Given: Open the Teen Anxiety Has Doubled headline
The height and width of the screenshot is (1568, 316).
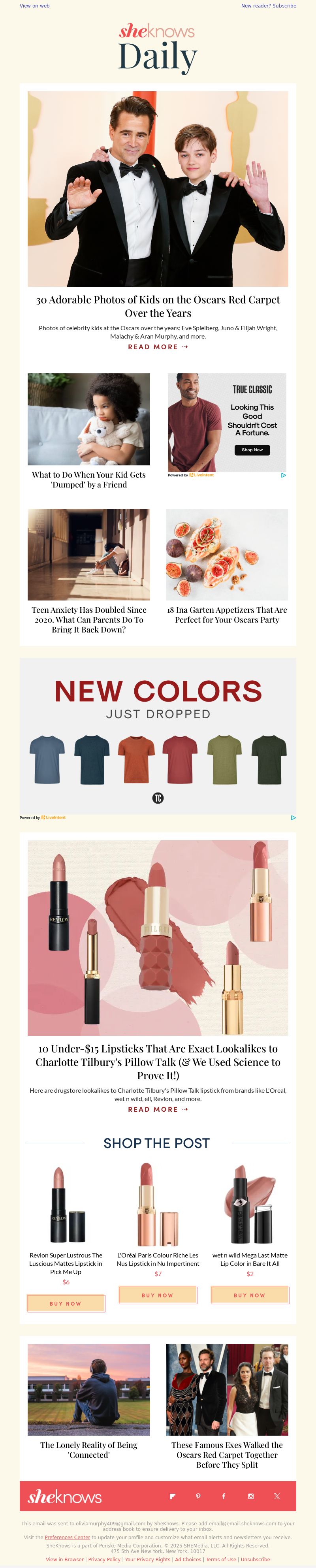Looking at the screenshot, I should (89, 619).
